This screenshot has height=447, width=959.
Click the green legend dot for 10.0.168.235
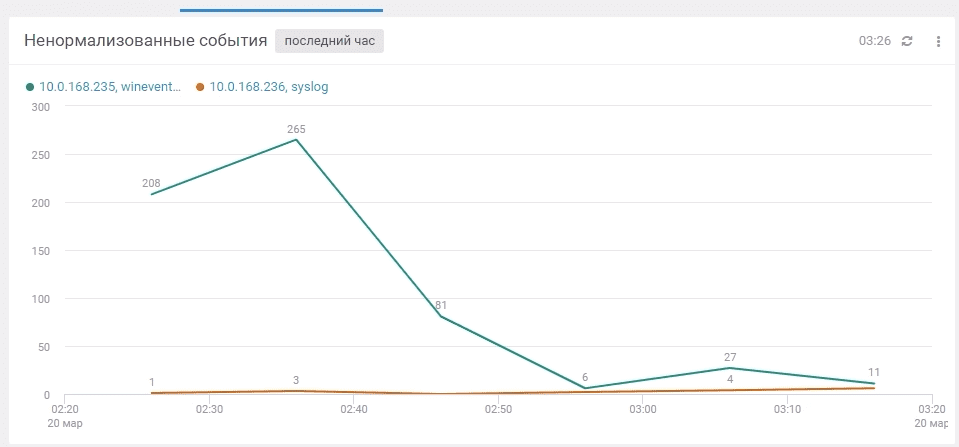tap(31, 87)
